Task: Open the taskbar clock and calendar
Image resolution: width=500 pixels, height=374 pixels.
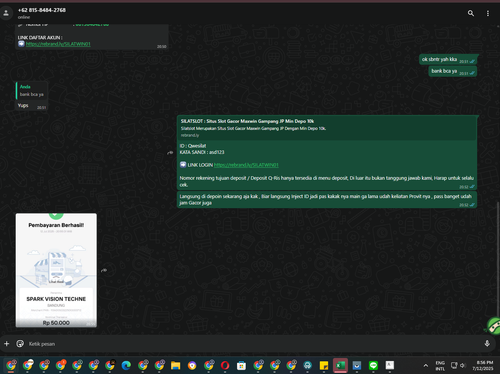Action: click(x=483, y=366)
